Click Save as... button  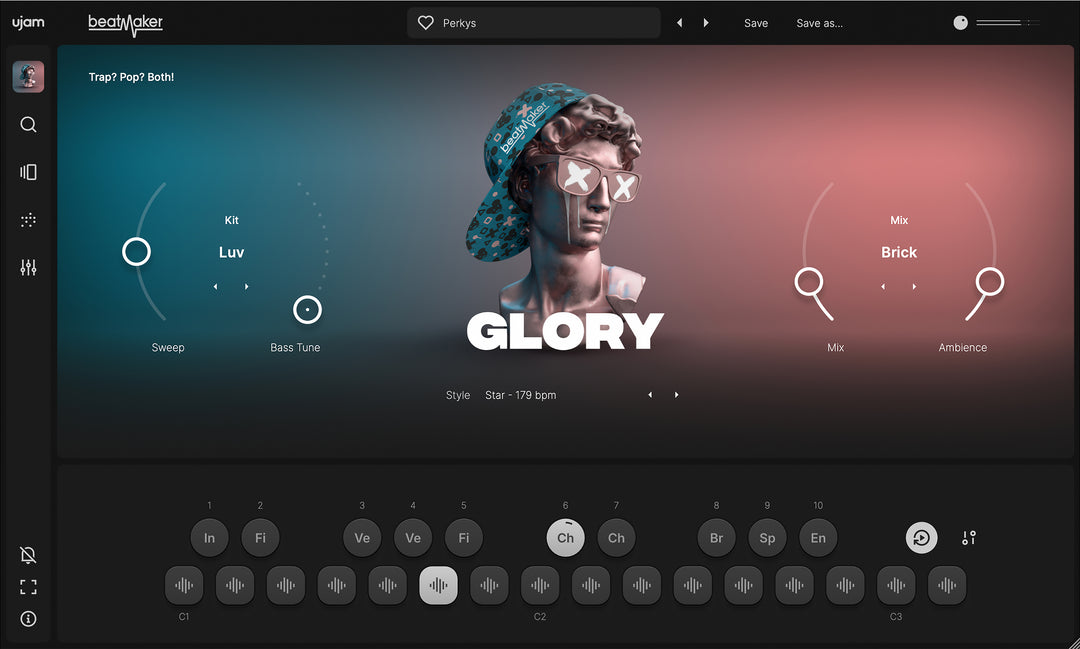point(820,23)
